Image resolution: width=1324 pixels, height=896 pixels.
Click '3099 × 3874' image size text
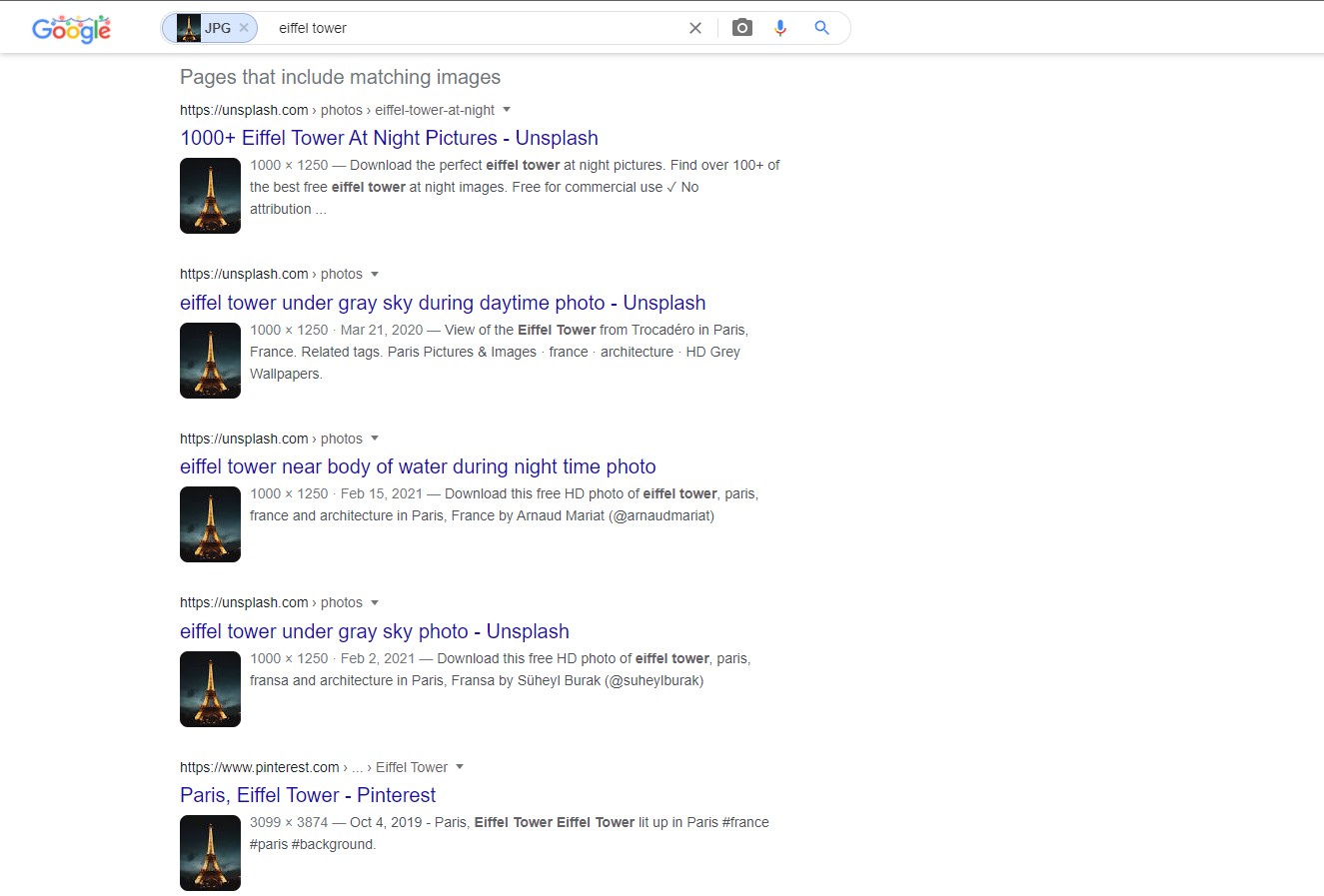[x=289, y=822]
